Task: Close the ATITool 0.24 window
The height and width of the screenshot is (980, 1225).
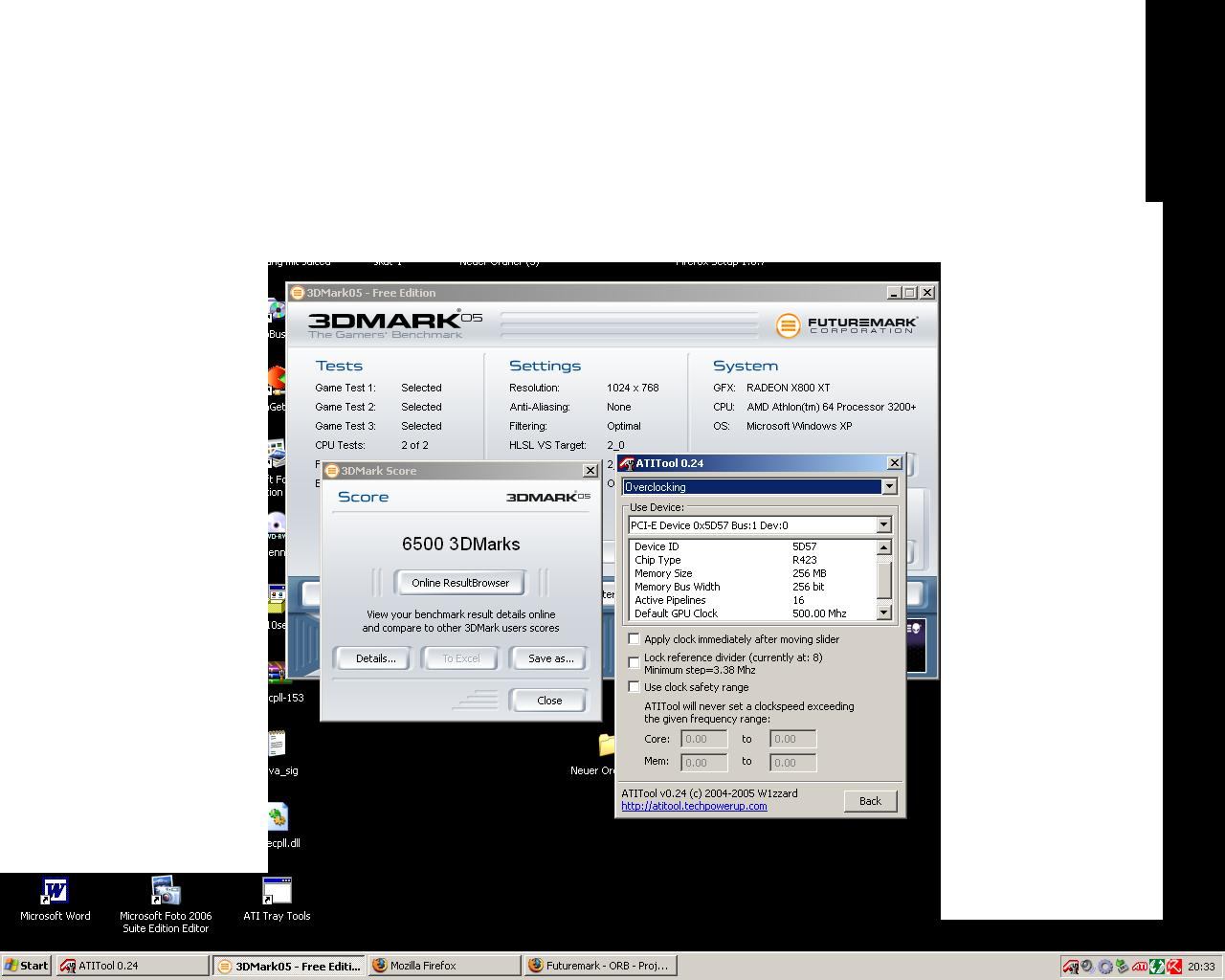Action: pos(895,463)
